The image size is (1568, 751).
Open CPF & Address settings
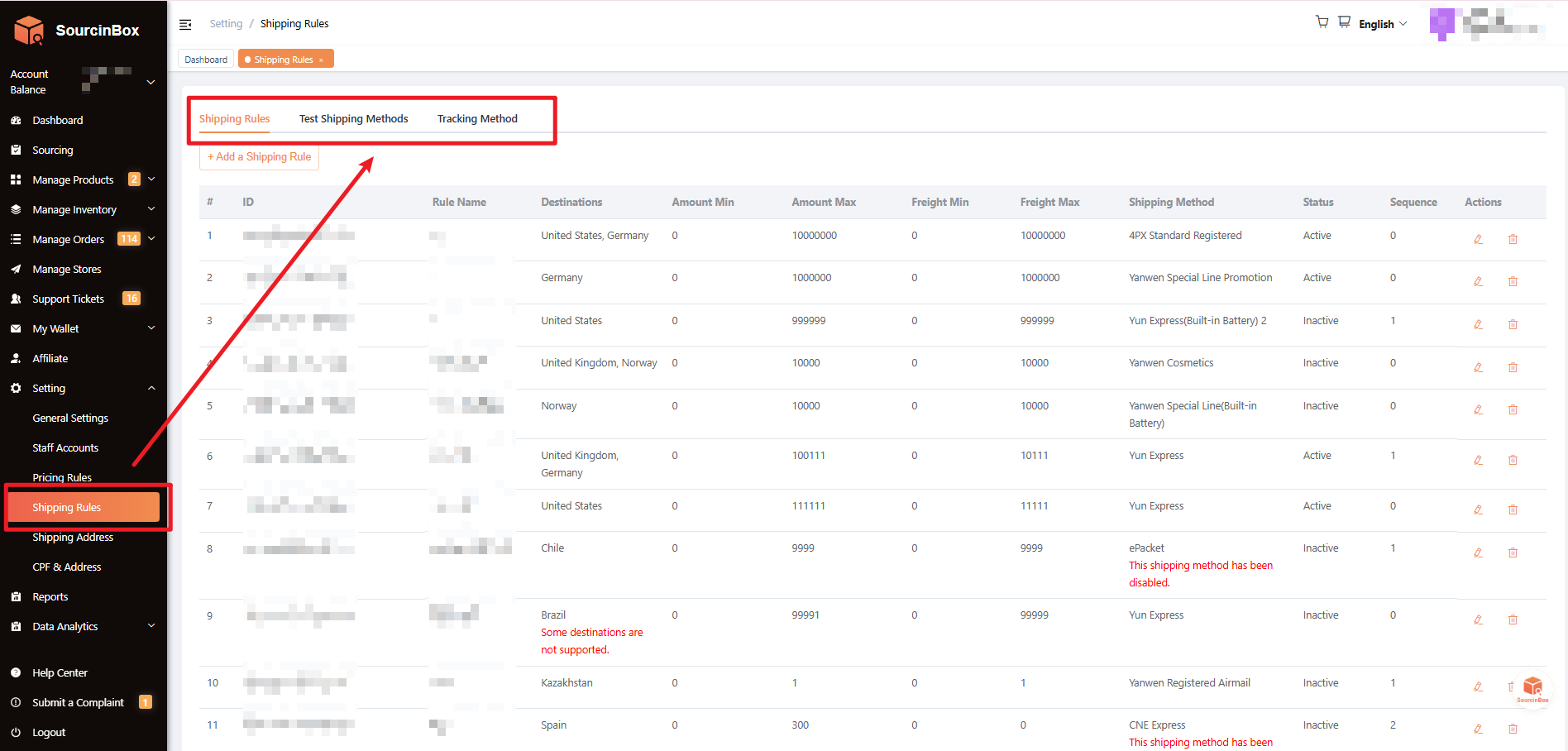click(x=66, y=567)
